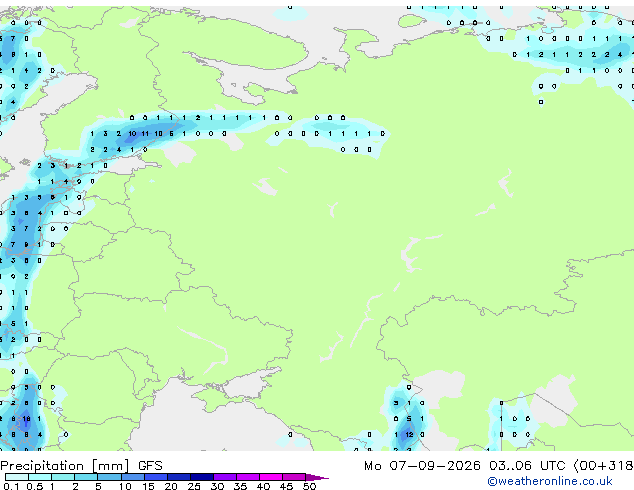Click the "18" precipitation value on map
Image resolution: width=634 pixels, height=490 pixels.
click(x=26, y=419)
